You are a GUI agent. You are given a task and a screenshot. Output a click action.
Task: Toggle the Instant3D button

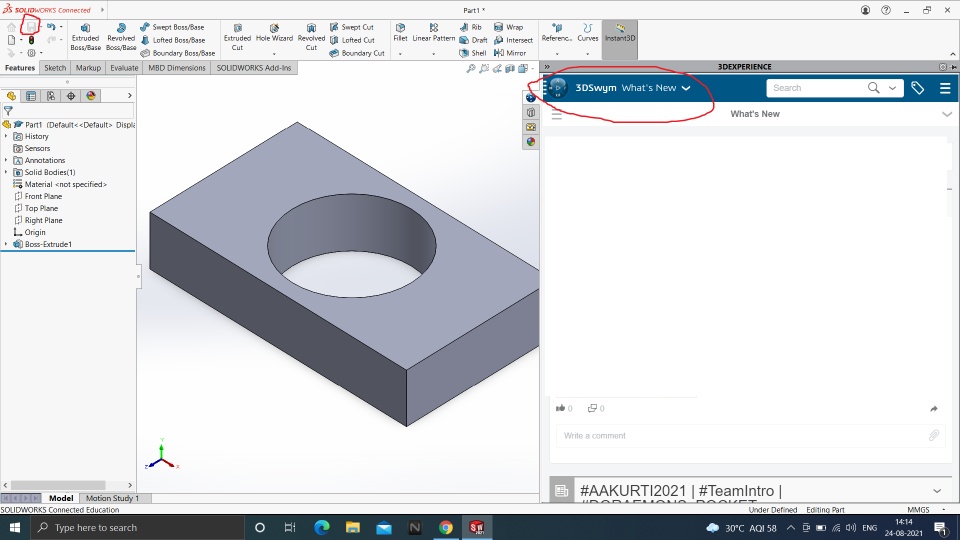pyautogui.click(x=620, y=38)
